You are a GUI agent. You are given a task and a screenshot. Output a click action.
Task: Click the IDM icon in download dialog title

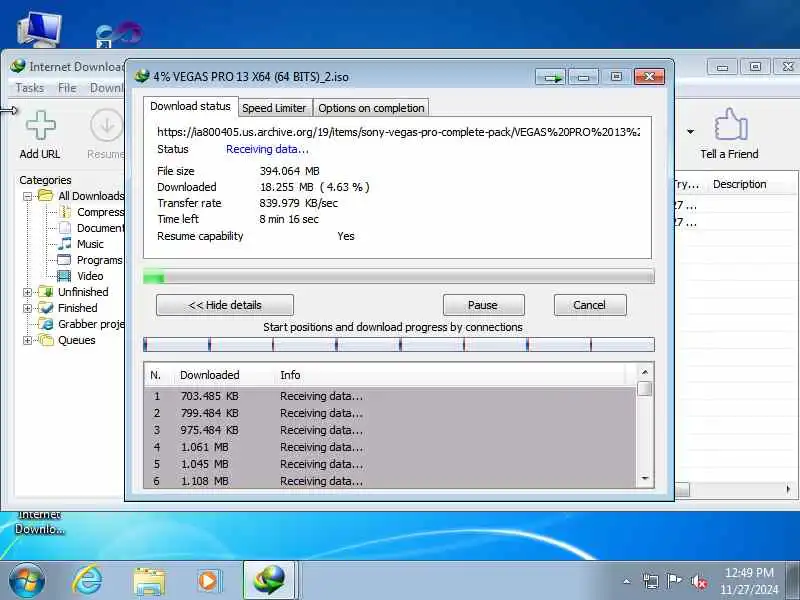pos(142,76)
